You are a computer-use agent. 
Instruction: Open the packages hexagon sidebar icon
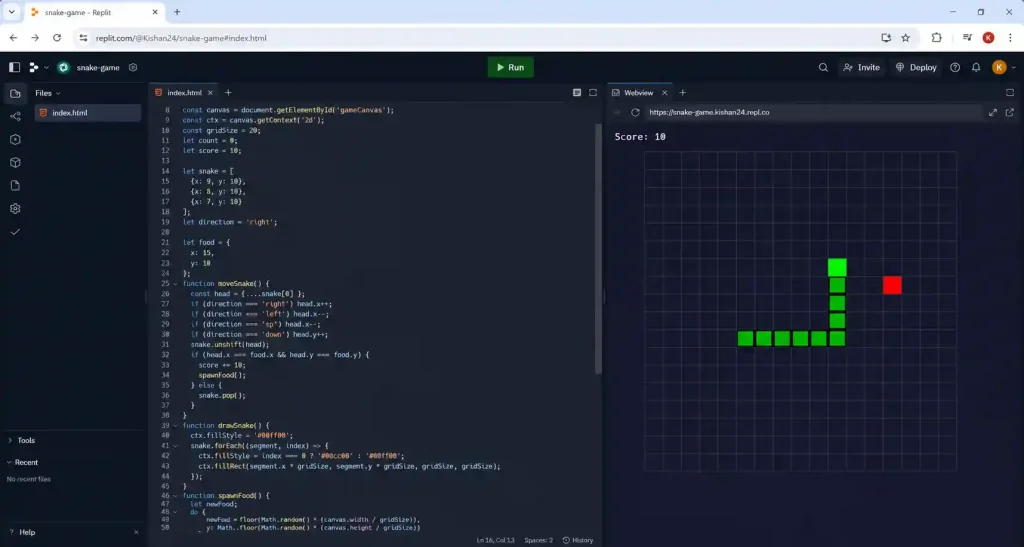pos(15,140)
